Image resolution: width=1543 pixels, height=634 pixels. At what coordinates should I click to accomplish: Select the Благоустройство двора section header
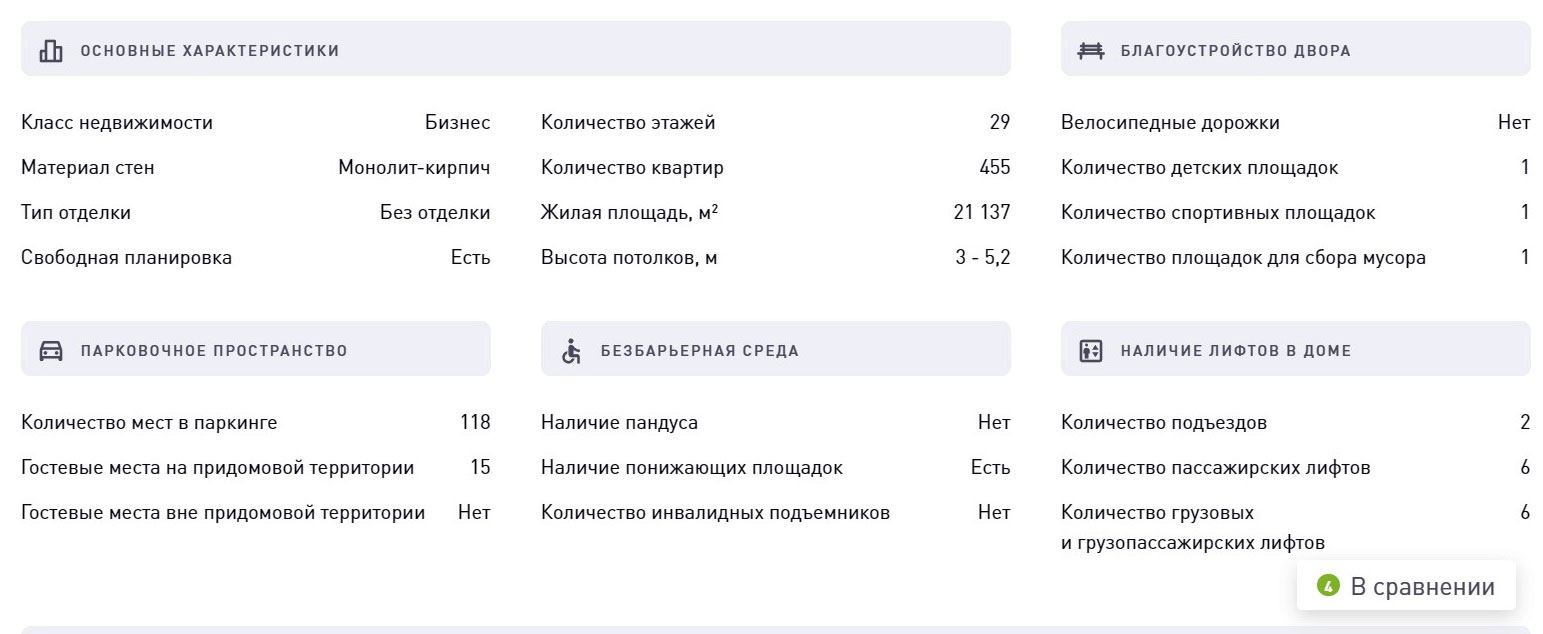point(1295,49)
